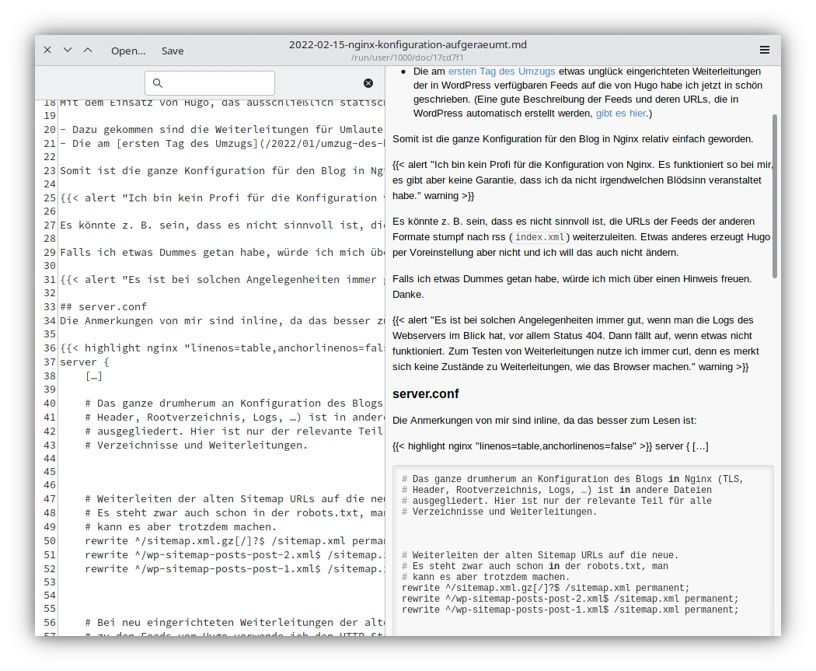The height and width of the screenshot is (671, 816).
Task: Click line 51 wp-sitemap-posts-post-2 rewrite
Action: (234, 555)
